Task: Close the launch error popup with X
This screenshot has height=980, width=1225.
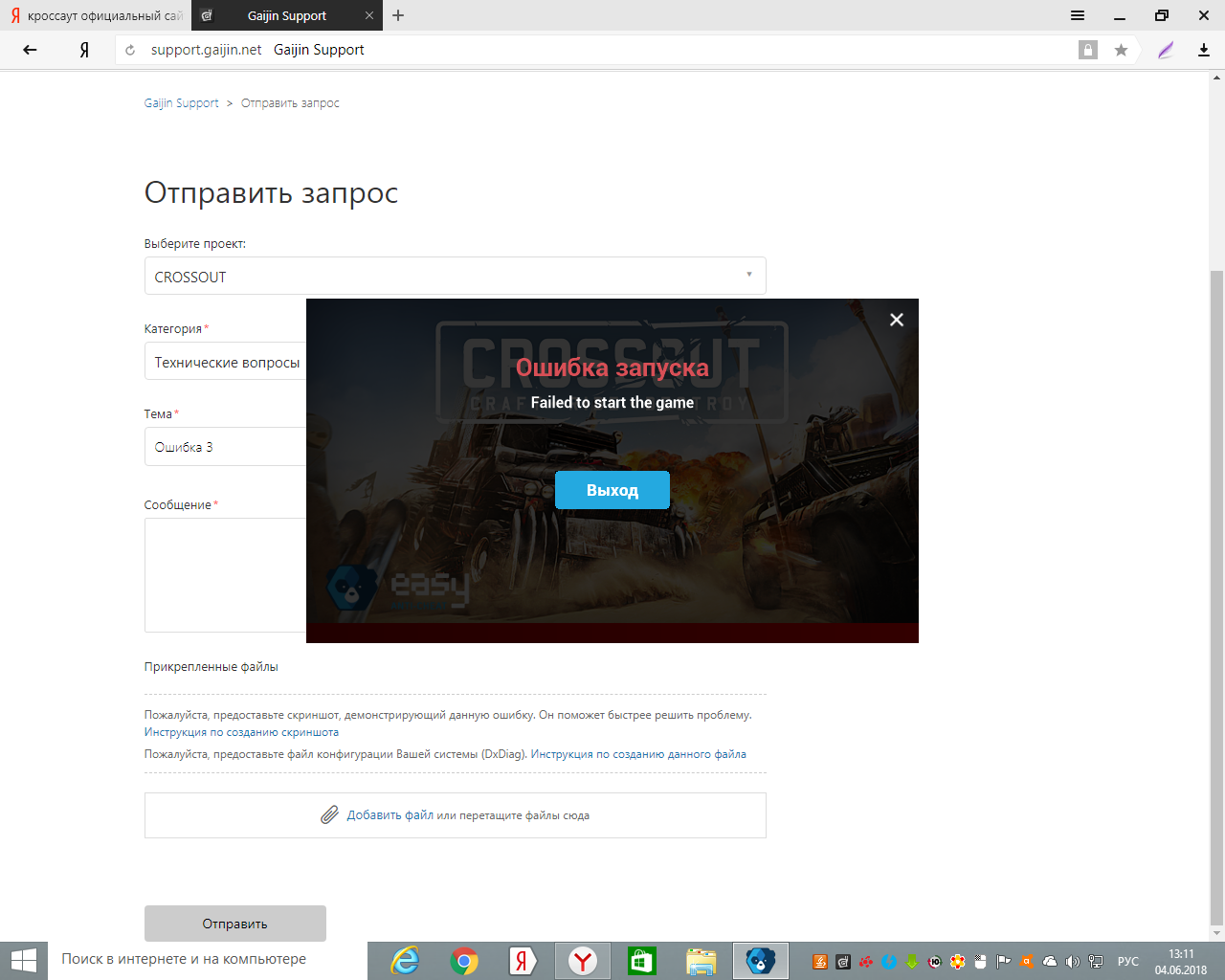Action: [897, 320]
